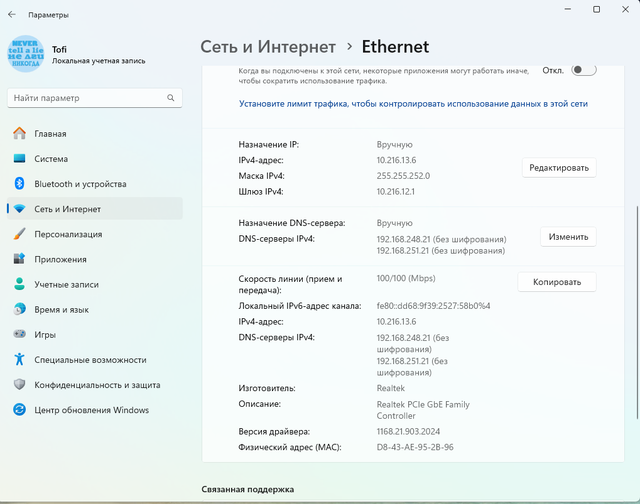Click the Главная home icon
The height and width of the screenshot is (504, 640).
(x=19, y=133)
